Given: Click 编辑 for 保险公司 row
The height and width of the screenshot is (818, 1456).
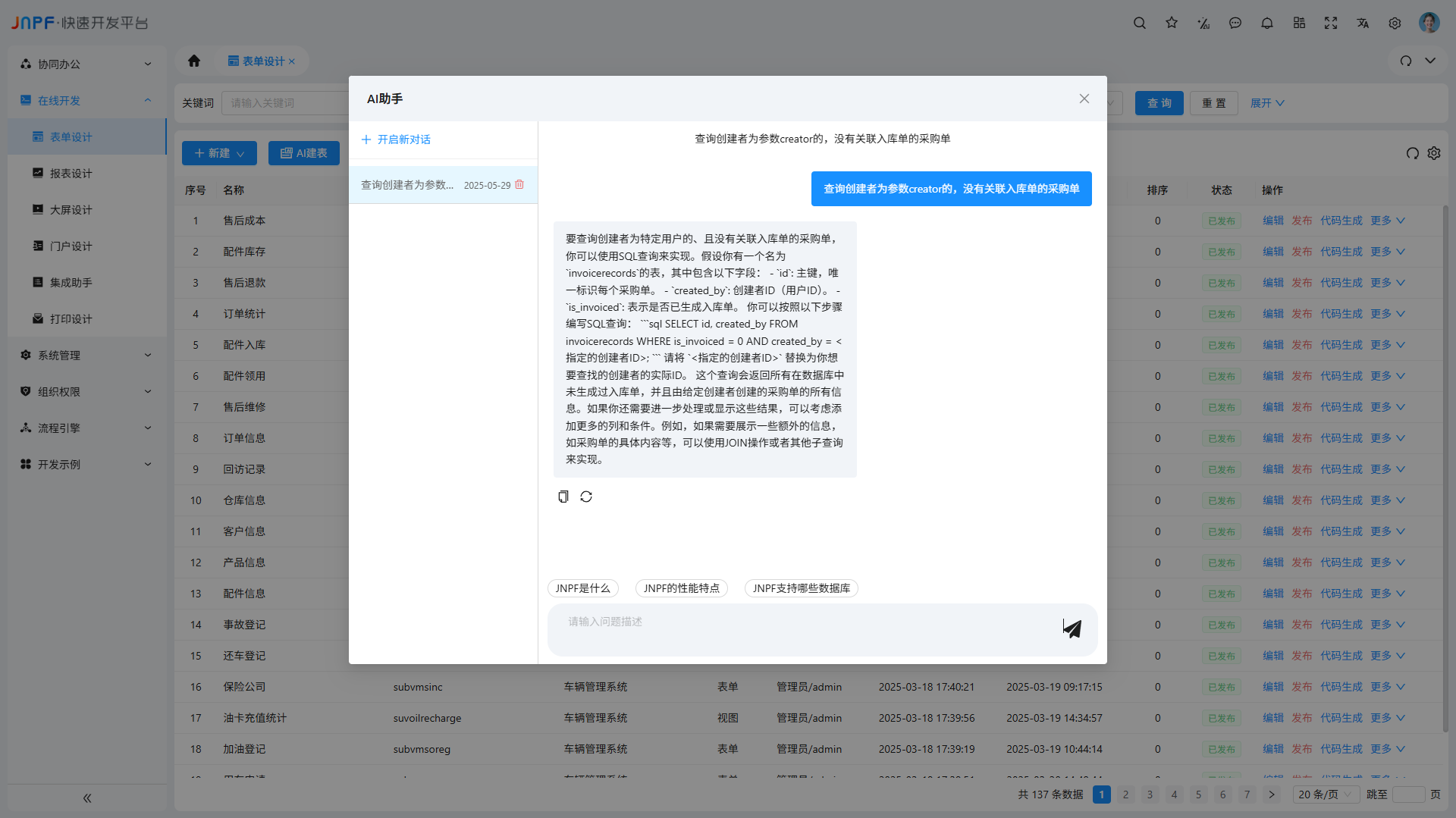Looking at the screenshot, I should point(1273,687).
